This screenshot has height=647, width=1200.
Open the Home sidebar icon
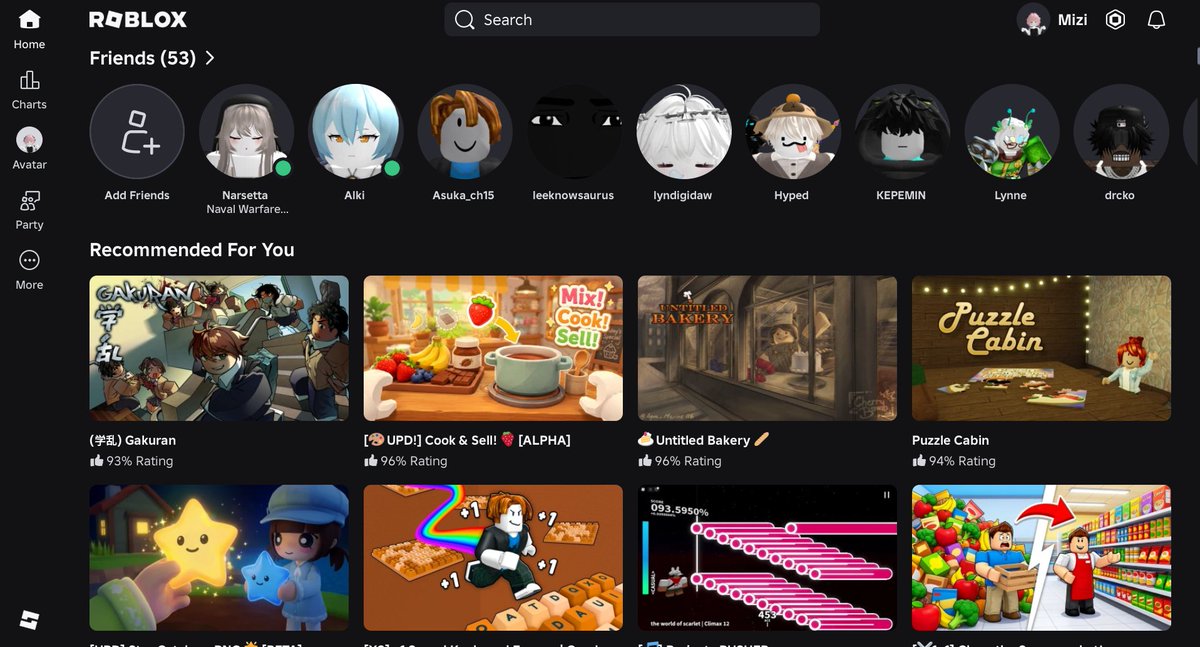[x=29, y=19]
